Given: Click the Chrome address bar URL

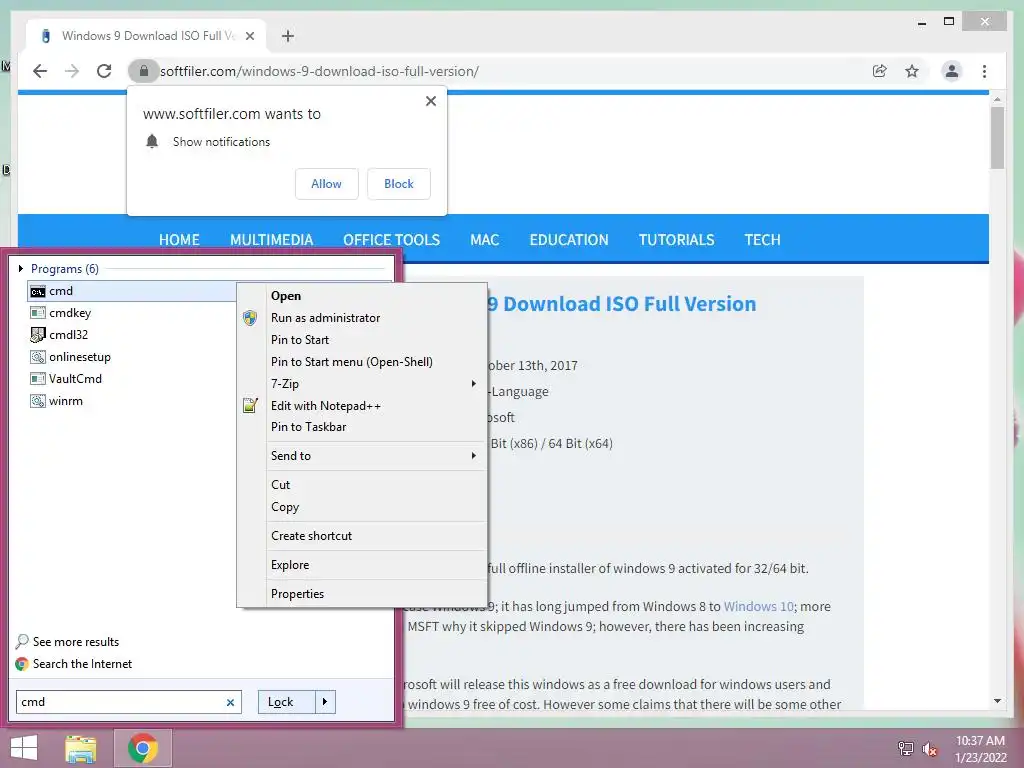Looking at the screenshot, I should [319, 71].
